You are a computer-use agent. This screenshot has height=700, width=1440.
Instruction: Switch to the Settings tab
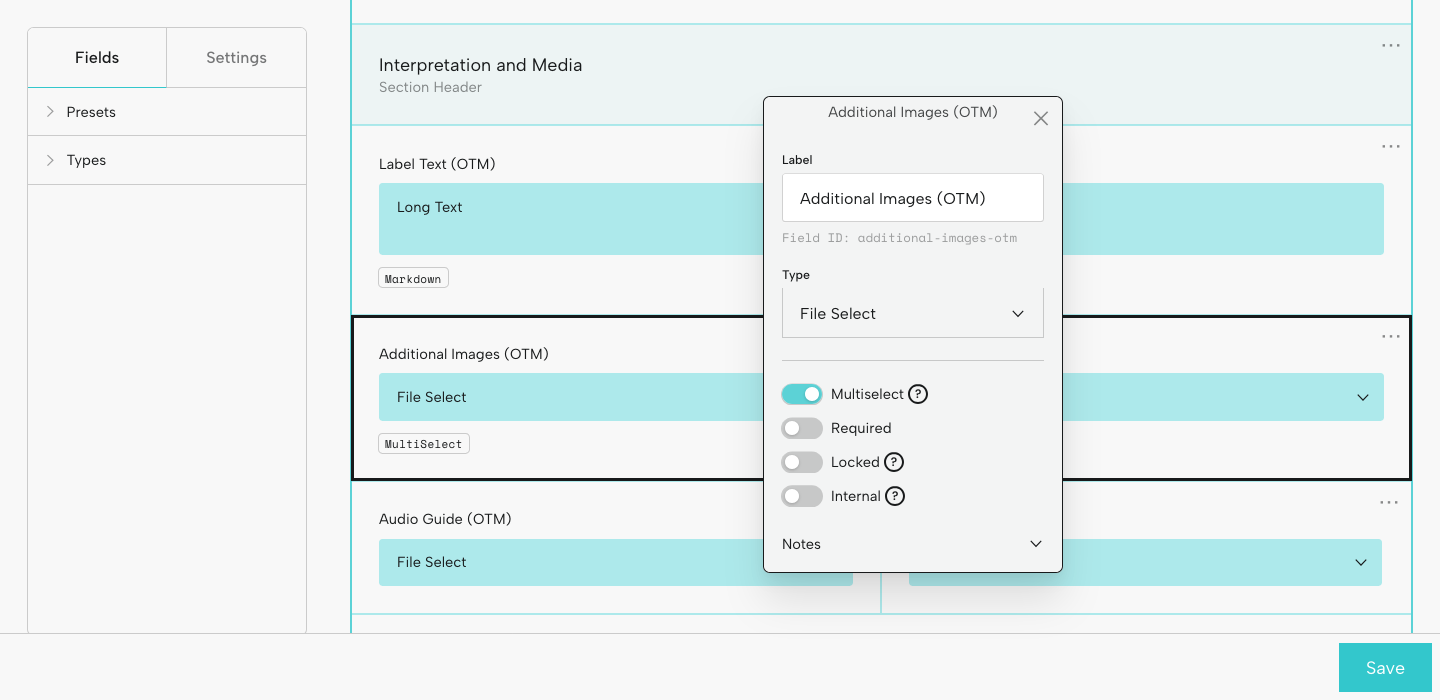point(236,58)
